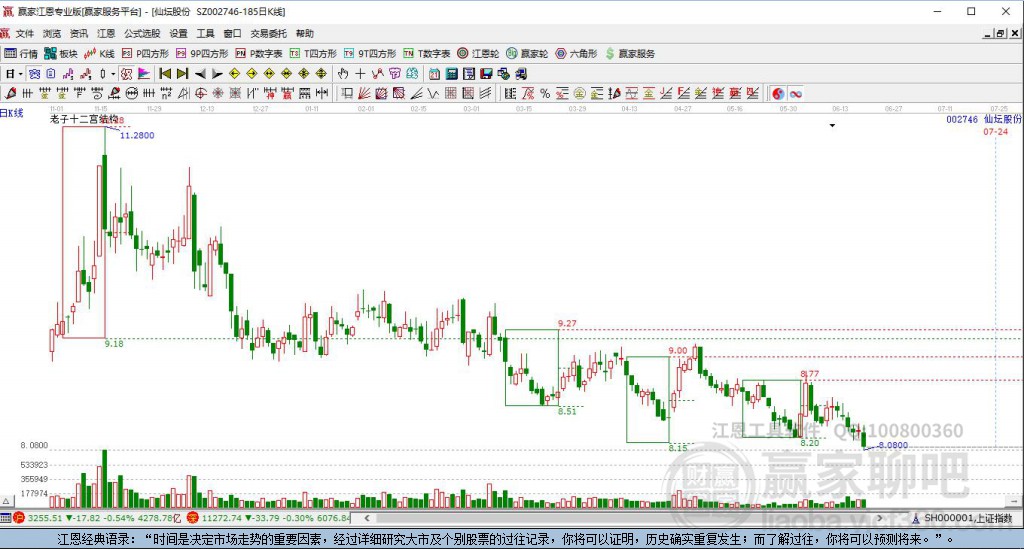
Task: Click the SH000001 上证指数 status entry
Action: click(967, 518)
